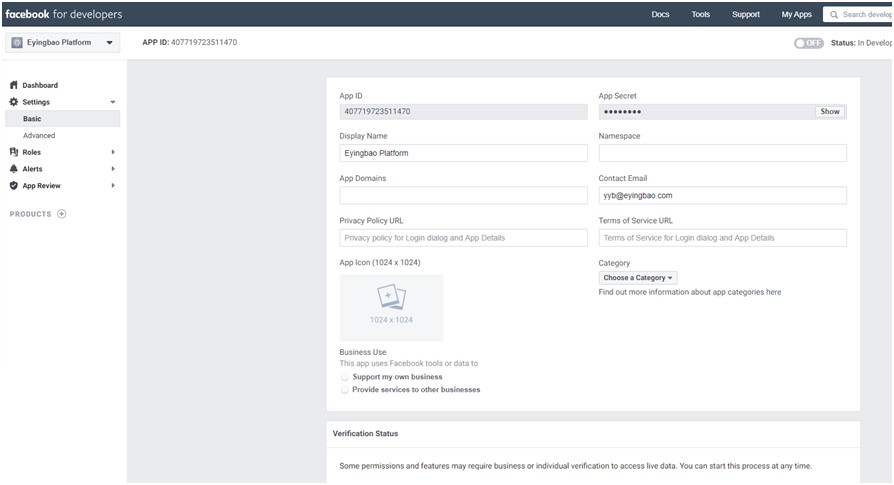Click the Alerts bell icon
The image size is (894, 485).
point(14,169)
